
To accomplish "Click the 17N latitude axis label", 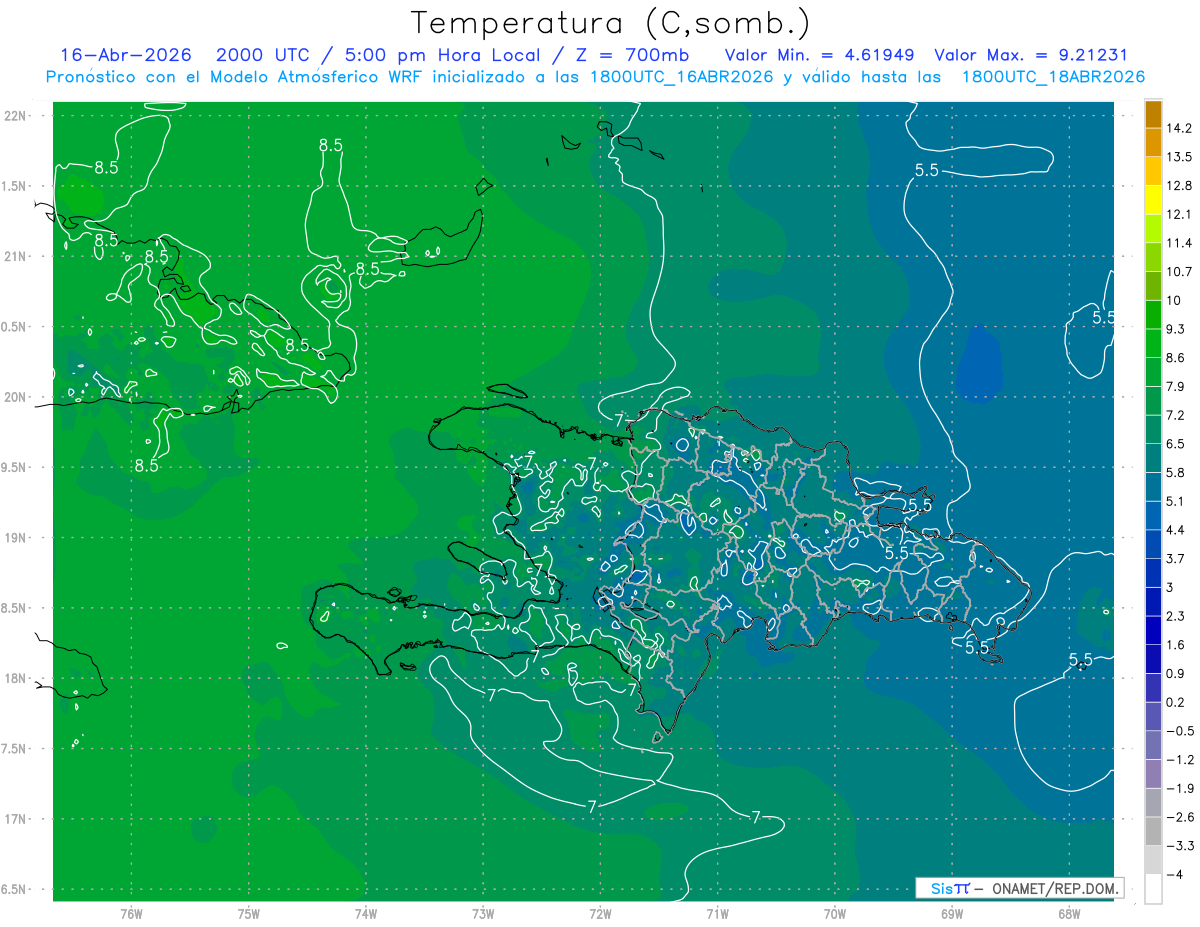I will (x=15, y=819).
